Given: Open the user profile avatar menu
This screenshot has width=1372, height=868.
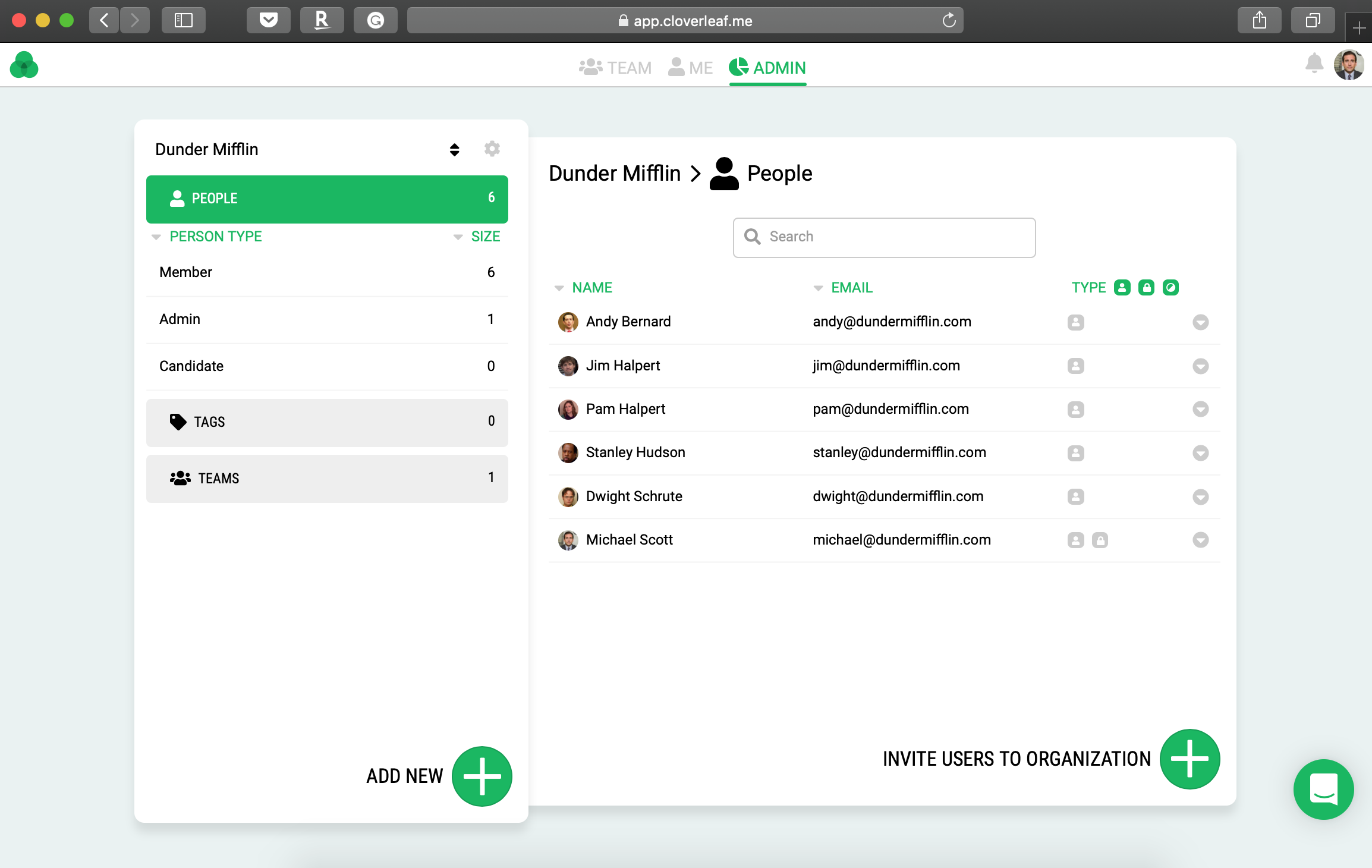Looking at the screenshot, I should pos(1349,65).
